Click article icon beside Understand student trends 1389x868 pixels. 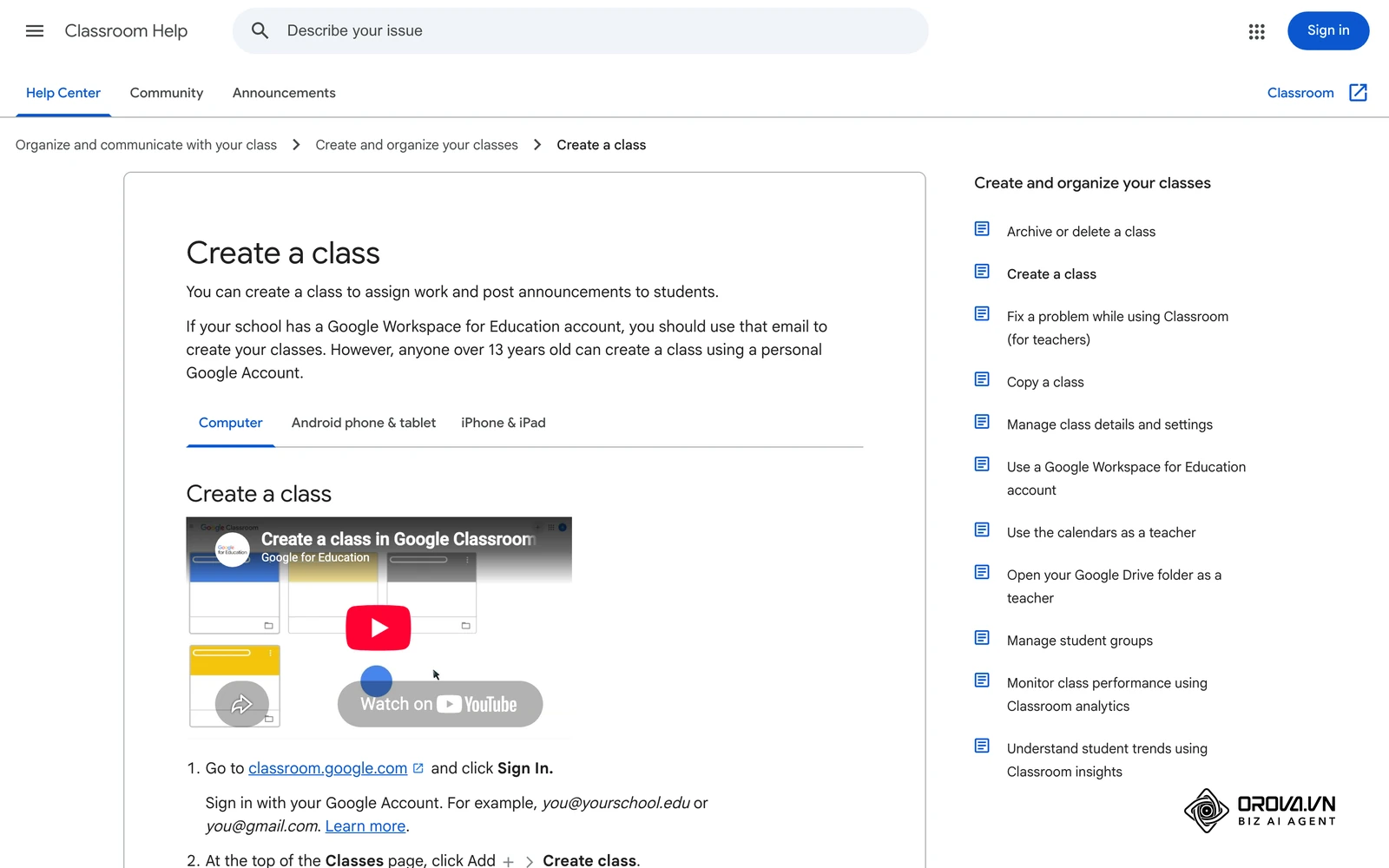(982, 746)
